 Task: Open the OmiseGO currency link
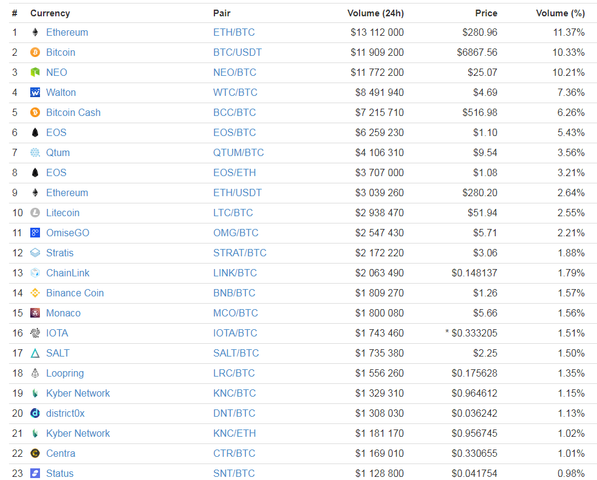coord(68,233)
